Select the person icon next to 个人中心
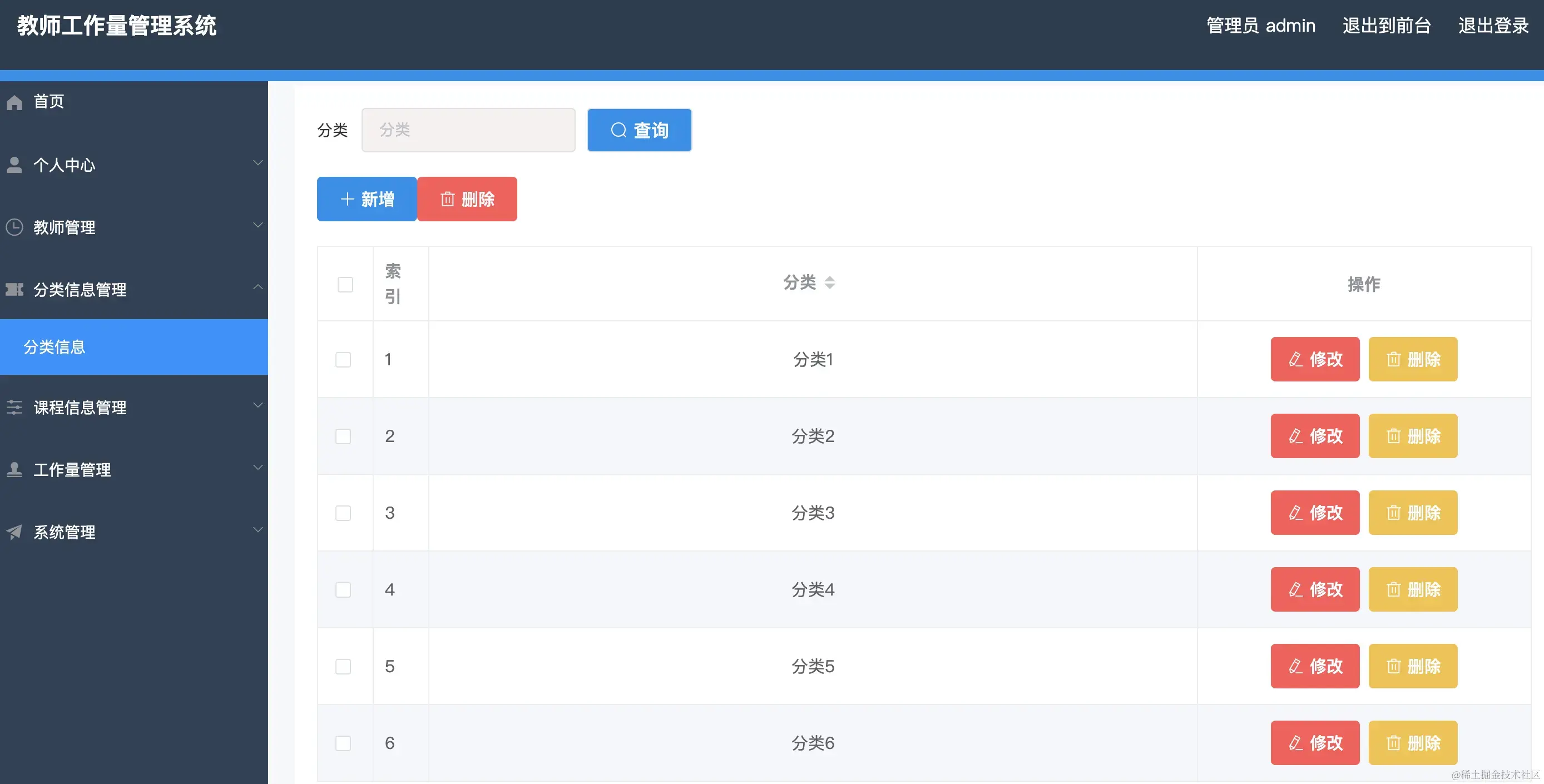Viewport: 1544px width, 784px height. (15, 165)
